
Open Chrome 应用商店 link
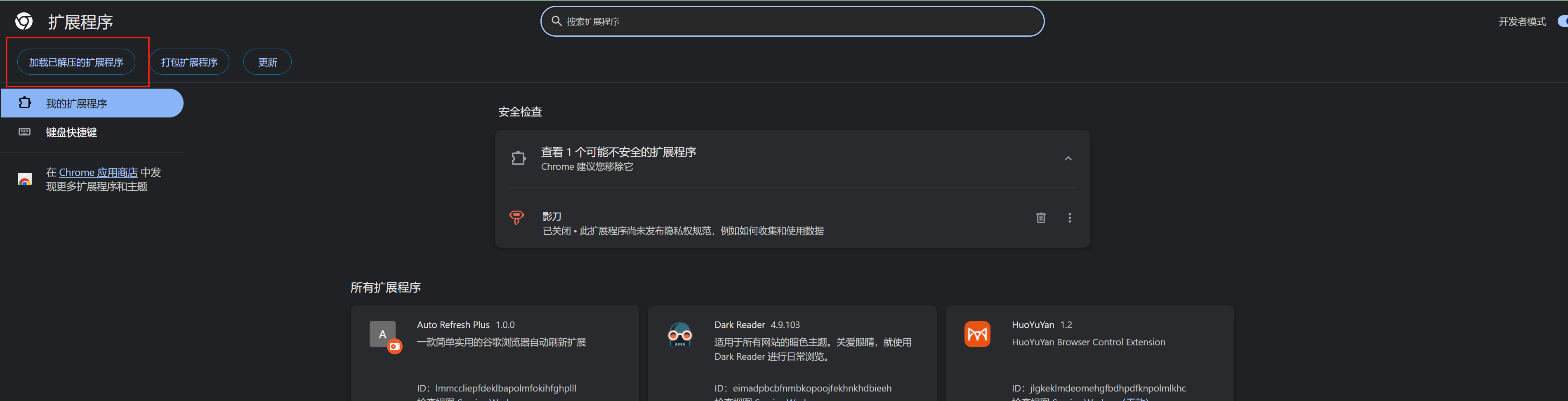coord(98,172)
